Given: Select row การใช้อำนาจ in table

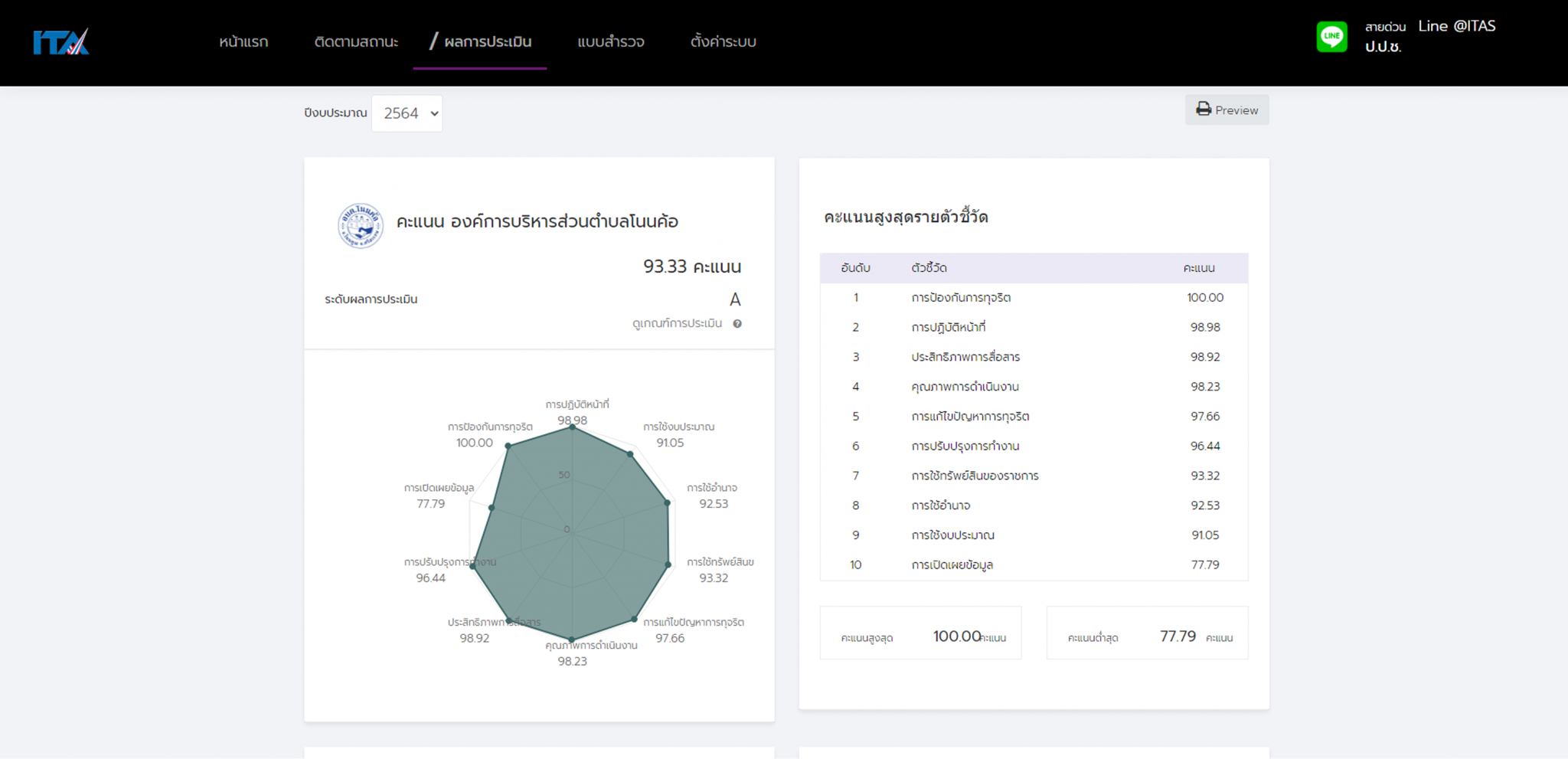Looking at the screenshot, I should [1034, 505].
